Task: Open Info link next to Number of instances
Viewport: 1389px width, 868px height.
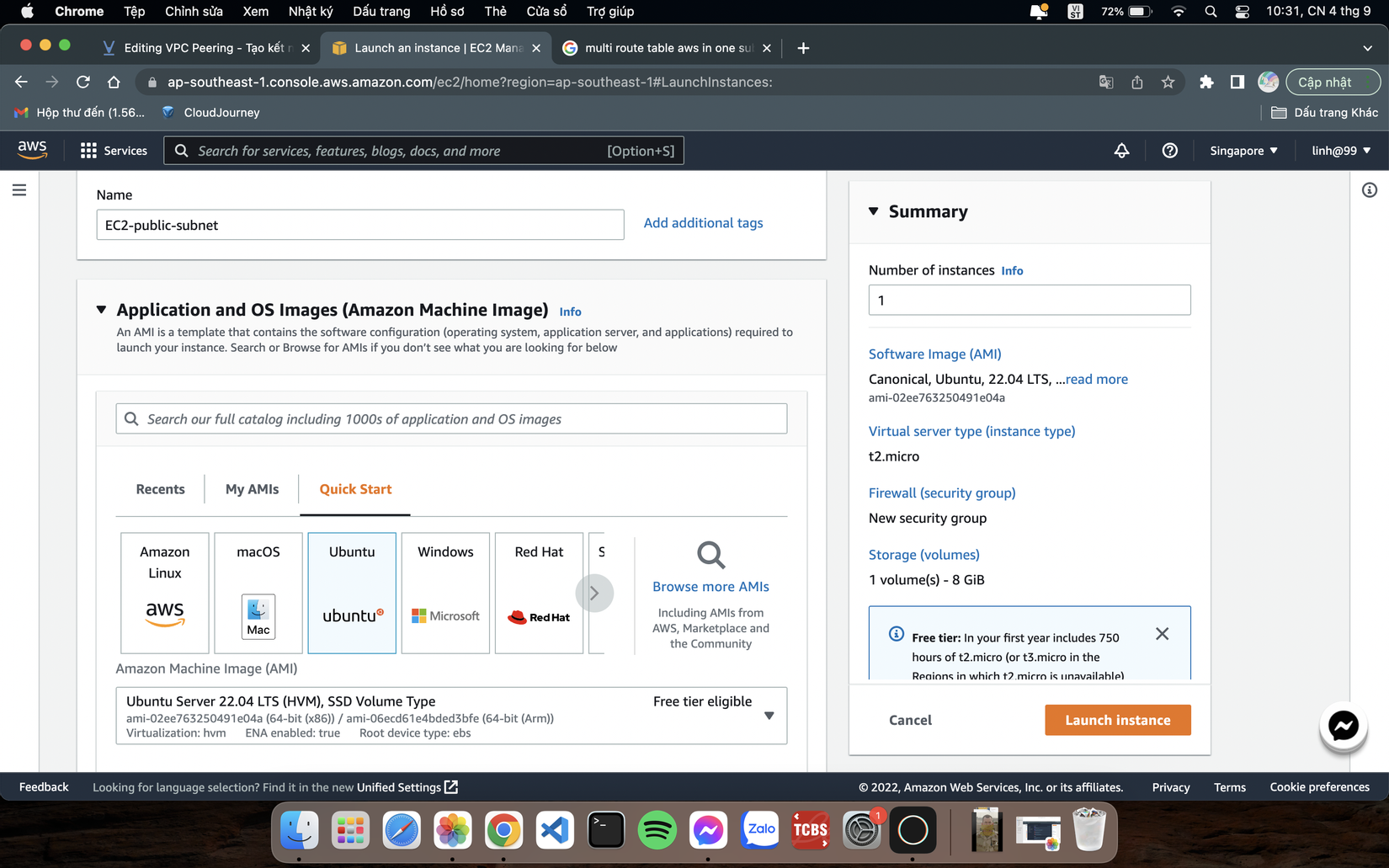Action: pos(1012,270)
